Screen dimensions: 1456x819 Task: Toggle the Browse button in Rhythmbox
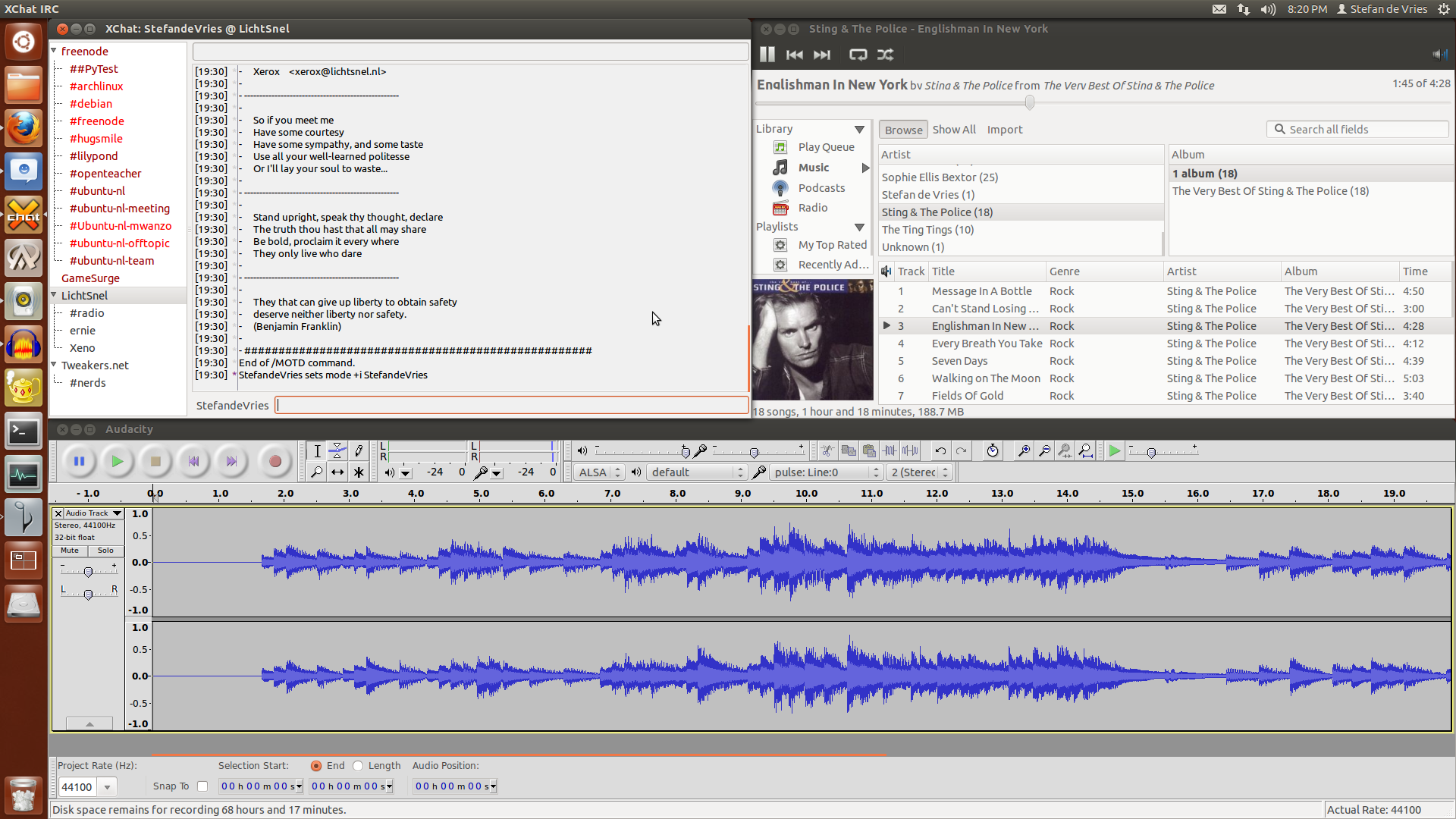coord(903,130)
